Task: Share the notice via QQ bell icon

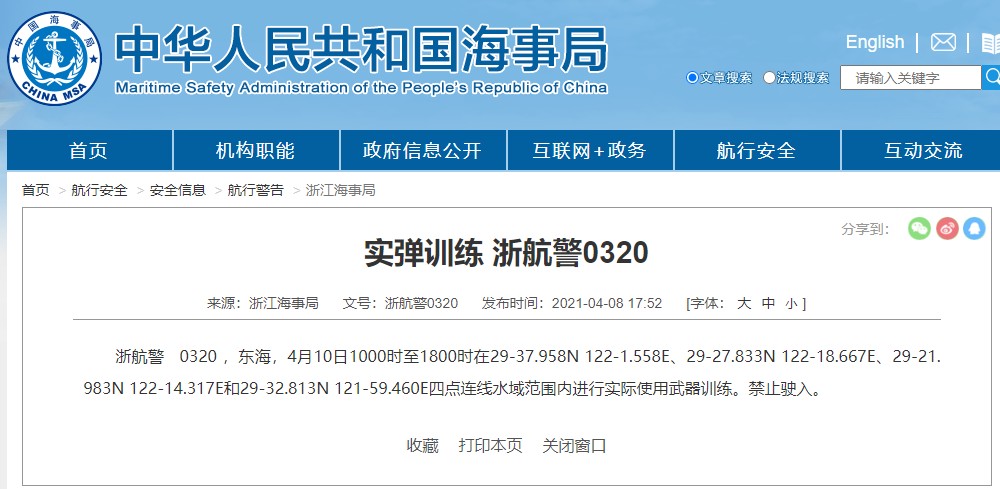Action: pos(974,228)
